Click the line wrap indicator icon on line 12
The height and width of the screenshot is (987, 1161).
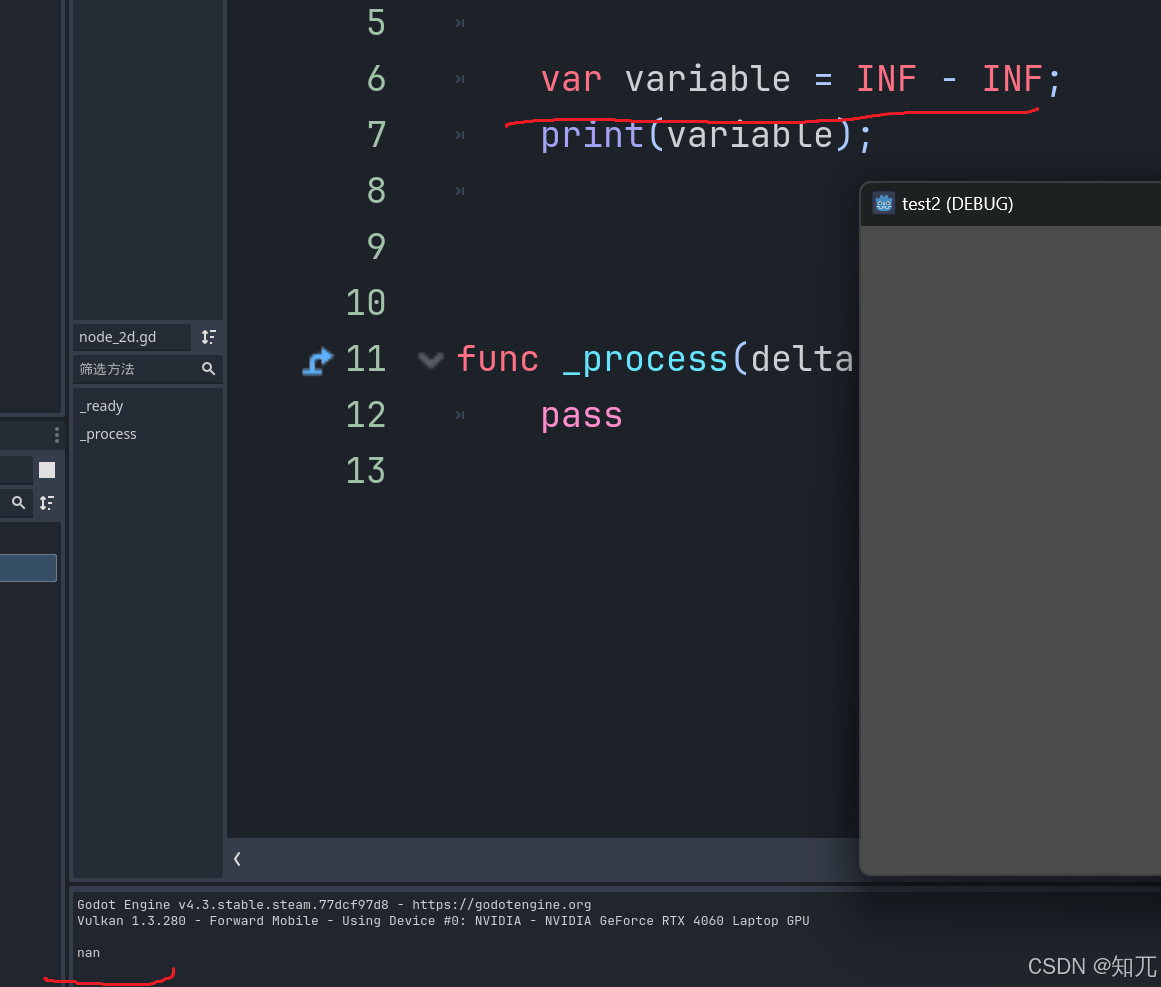click(459, 415)
